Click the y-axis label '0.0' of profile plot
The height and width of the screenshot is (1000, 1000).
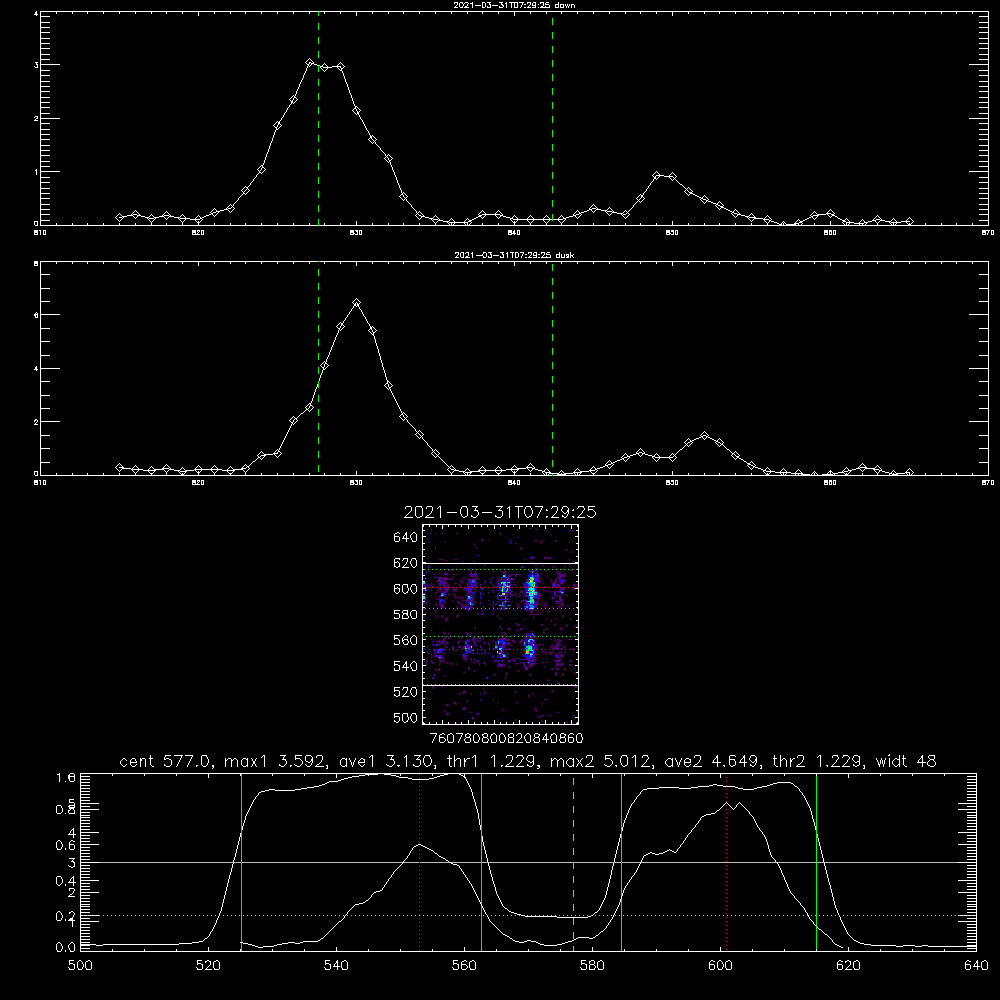click(66, 947)
